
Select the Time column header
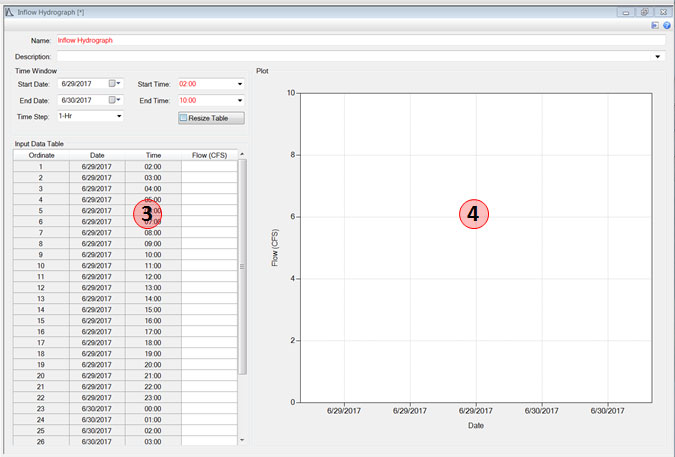pyautogui.click(x=153, y=155)
